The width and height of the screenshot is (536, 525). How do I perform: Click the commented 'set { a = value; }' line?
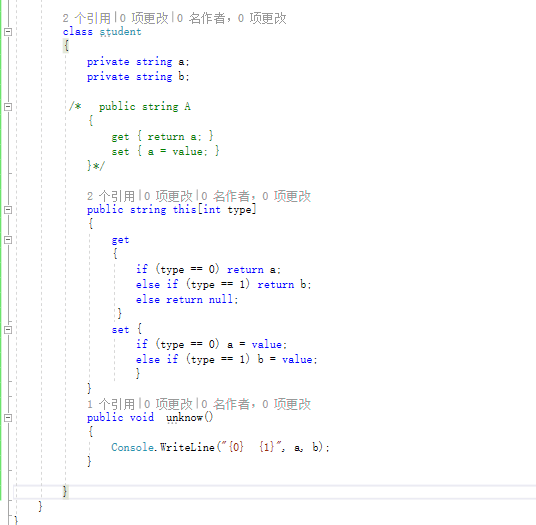pos(165,151)
